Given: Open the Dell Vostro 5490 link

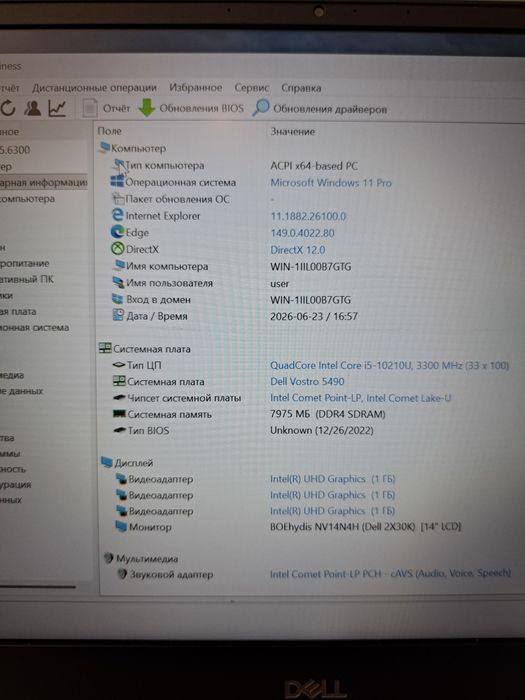Looking at the screenshot, I should (x=307, y=382).
